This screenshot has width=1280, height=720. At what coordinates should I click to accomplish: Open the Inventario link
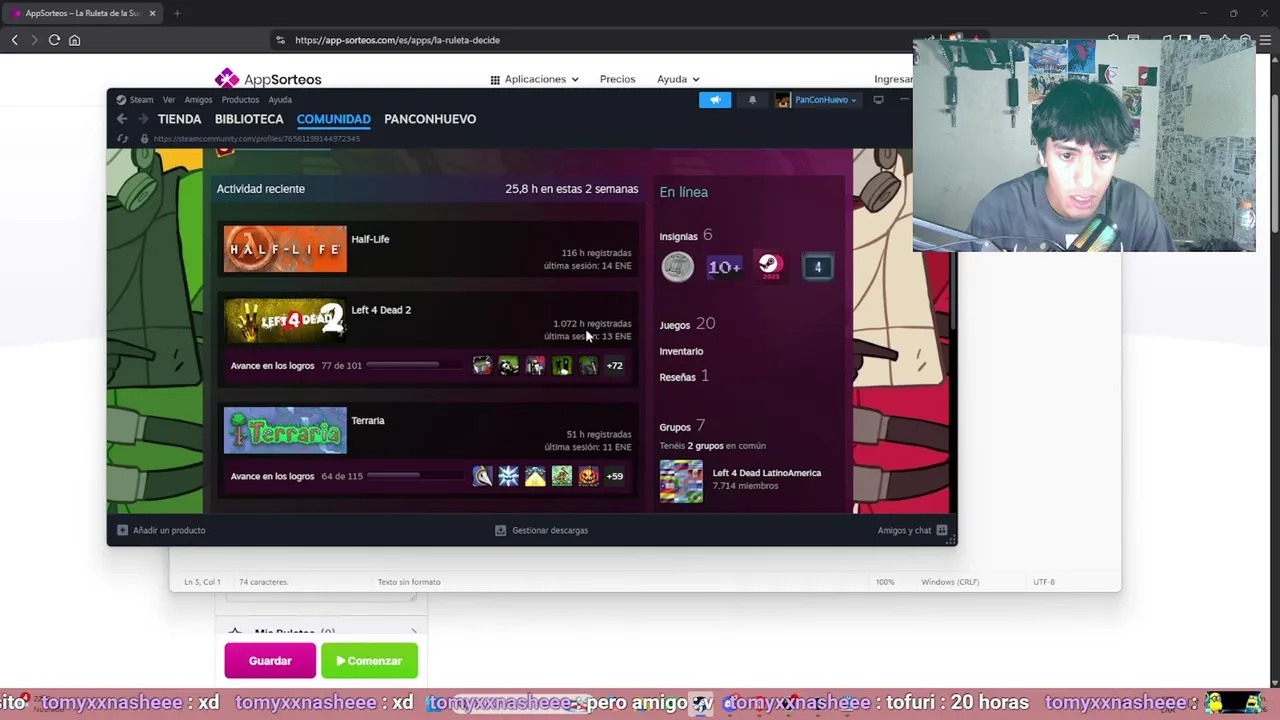tap(681, 351)
